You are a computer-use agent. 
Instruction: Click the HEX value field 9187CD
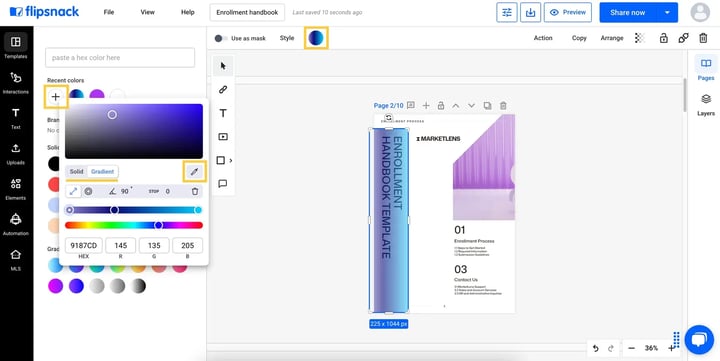[x=84, y=246]
